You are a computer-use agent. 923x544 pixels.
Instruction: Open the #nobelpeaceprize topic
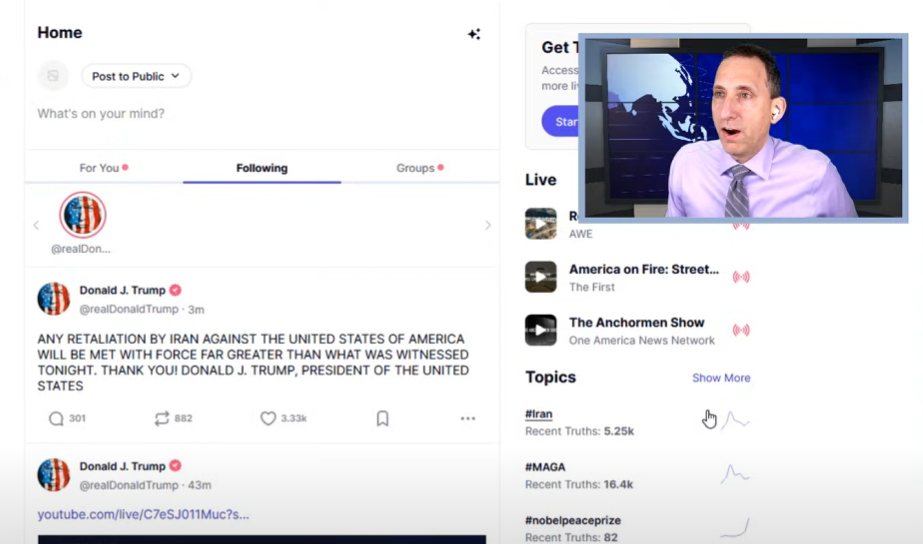tap(573, 520)
